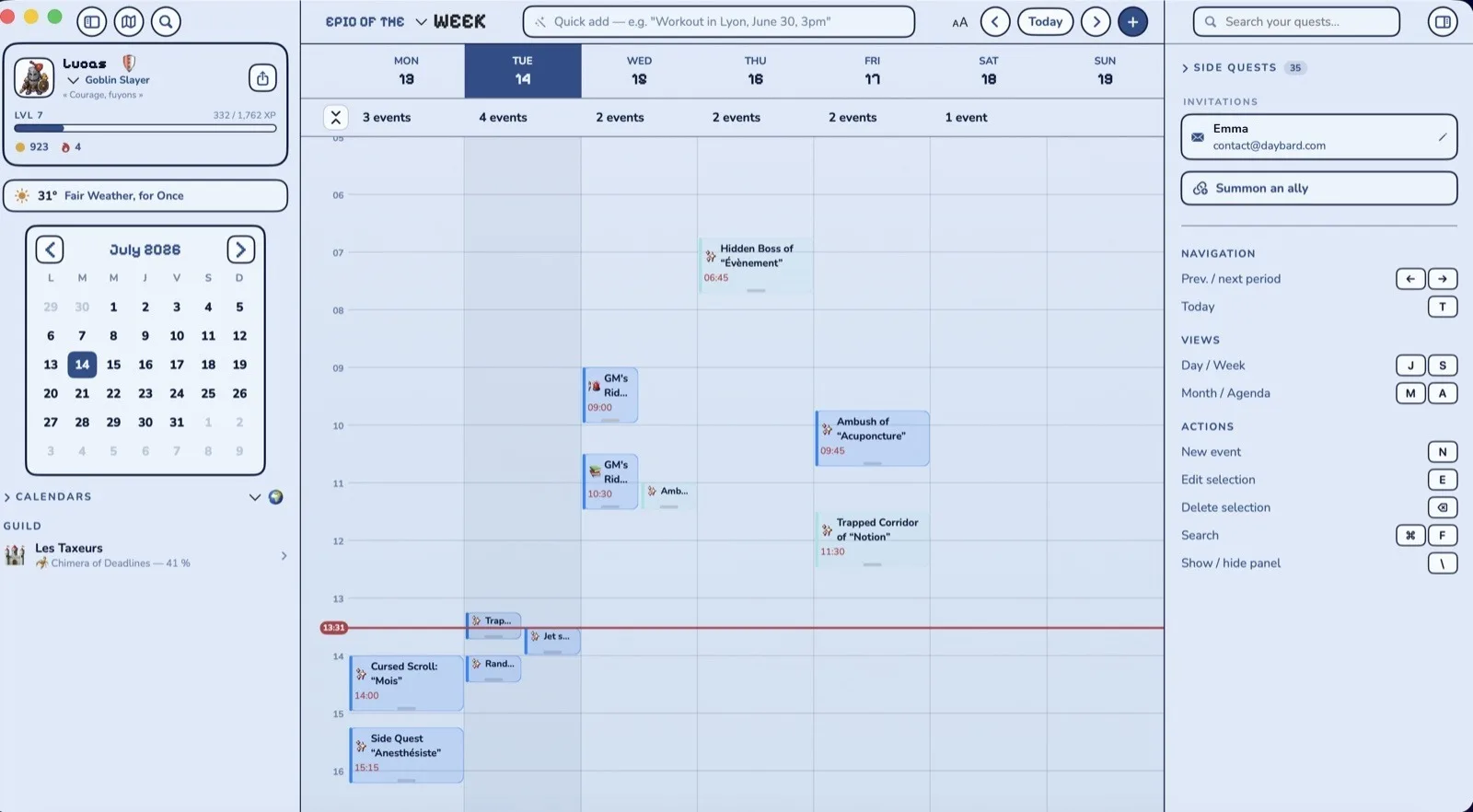Open the Week view dropdown chevron

421,21
